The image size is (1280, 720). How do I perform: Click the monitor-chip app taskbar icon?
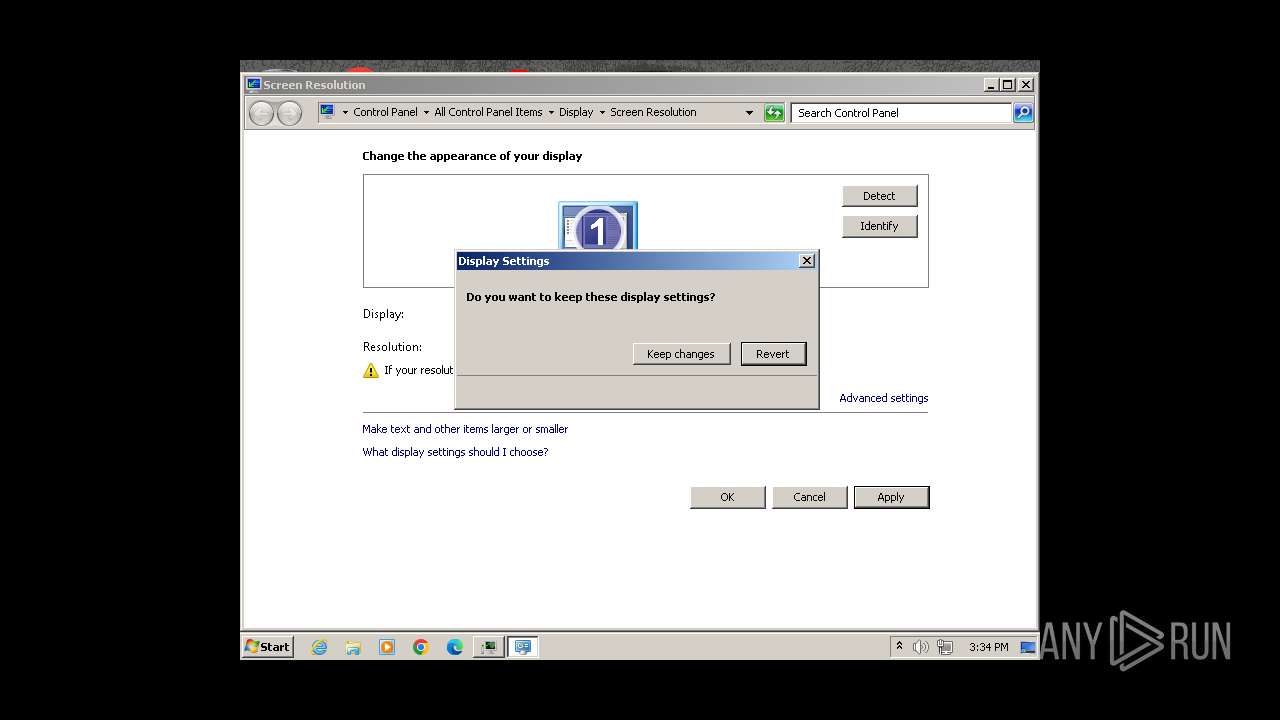(488, 647)
